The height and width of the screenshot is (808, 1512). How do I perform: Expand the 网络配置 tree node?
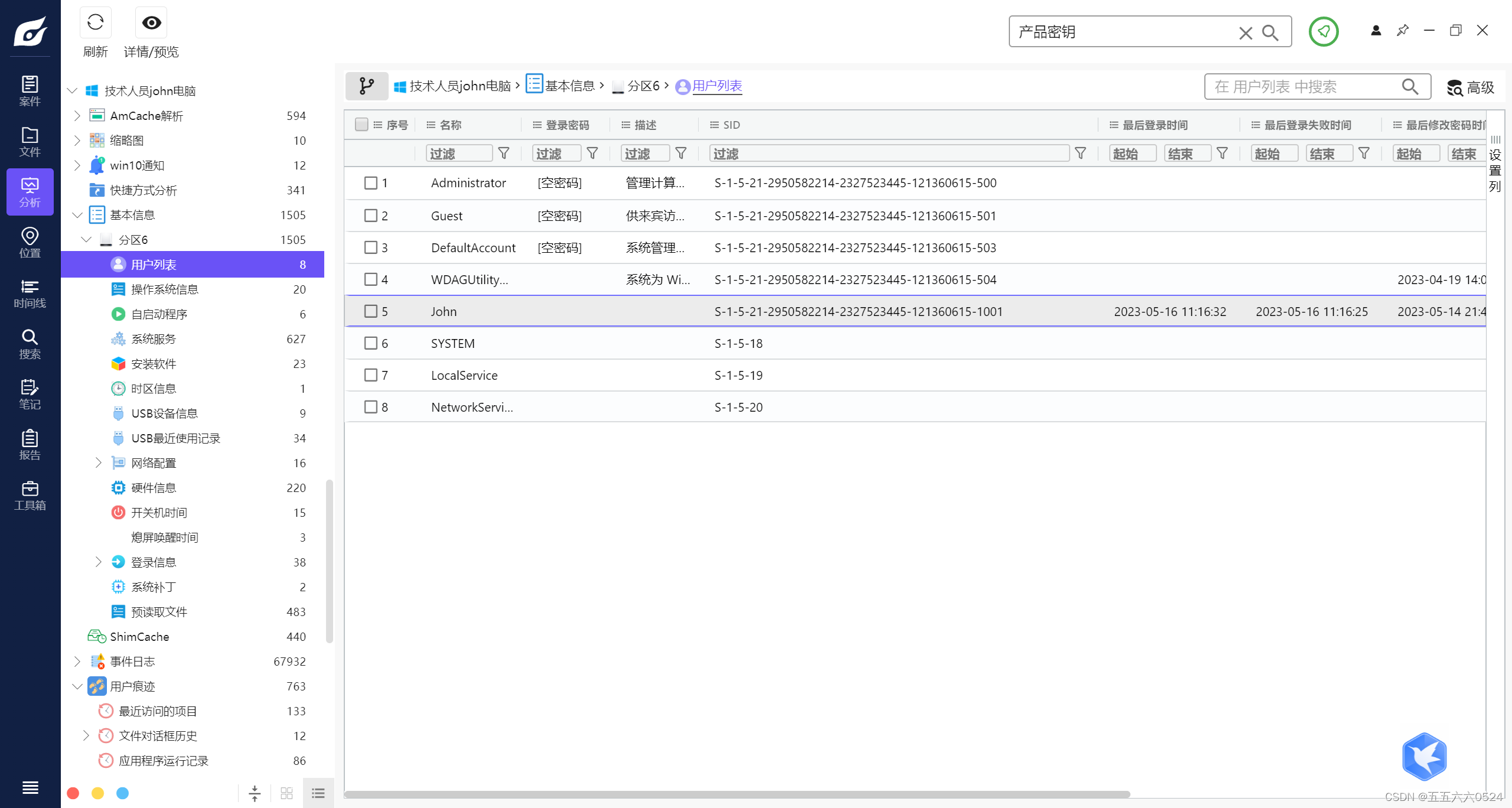99,463
